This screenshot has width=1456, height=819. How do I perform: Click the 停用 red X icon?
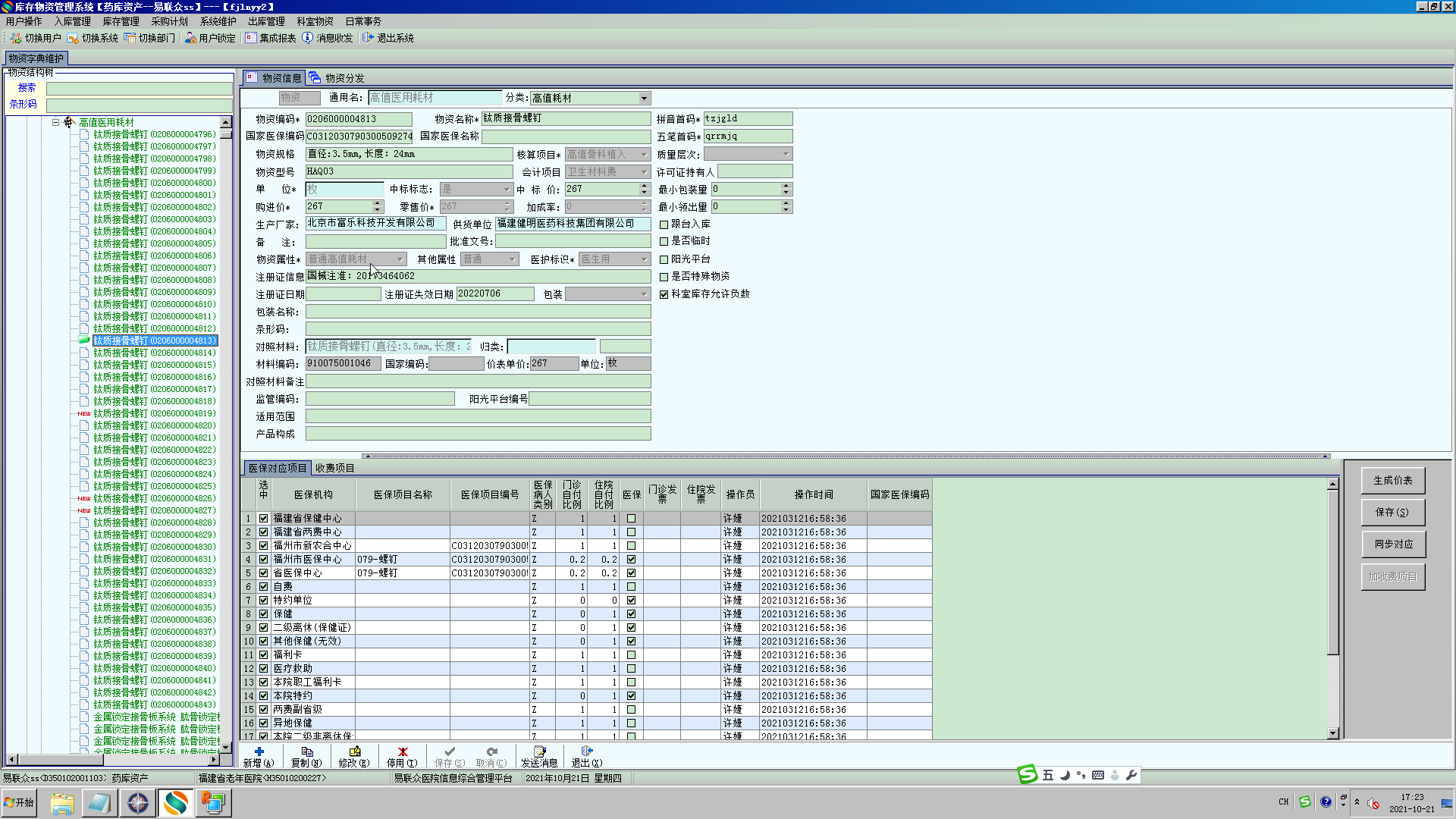click(x=403, y=752)
